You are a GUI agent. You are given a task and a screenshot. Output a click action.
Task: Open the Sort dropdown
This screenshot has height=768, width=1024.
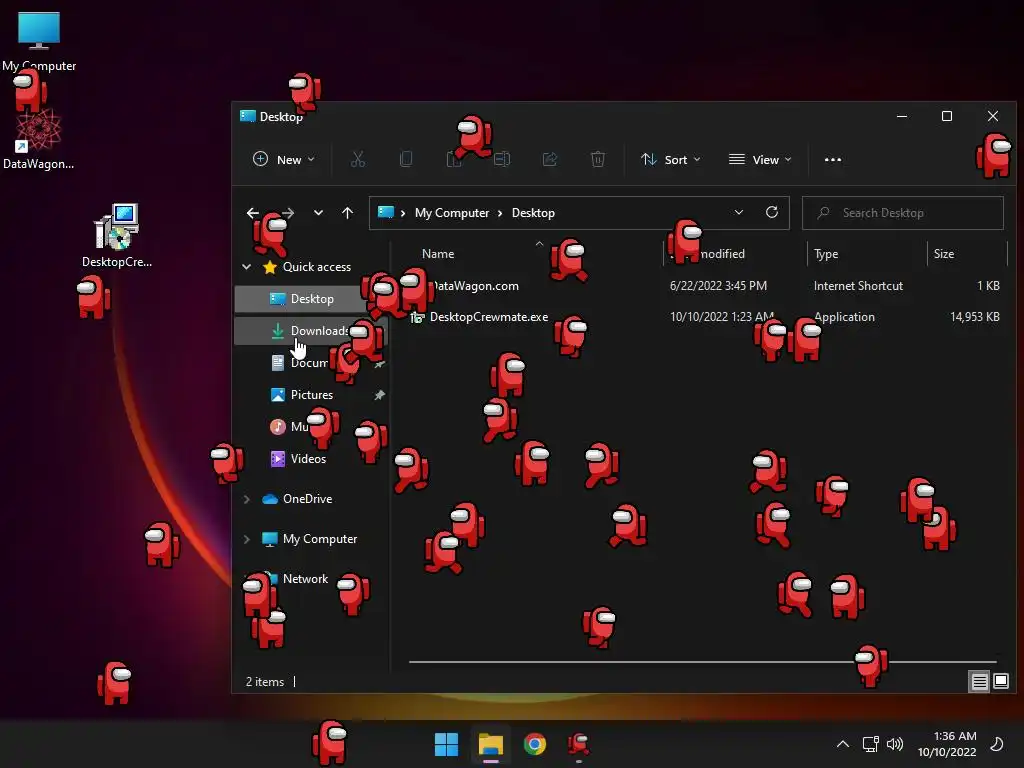click(x=671, y=159)
